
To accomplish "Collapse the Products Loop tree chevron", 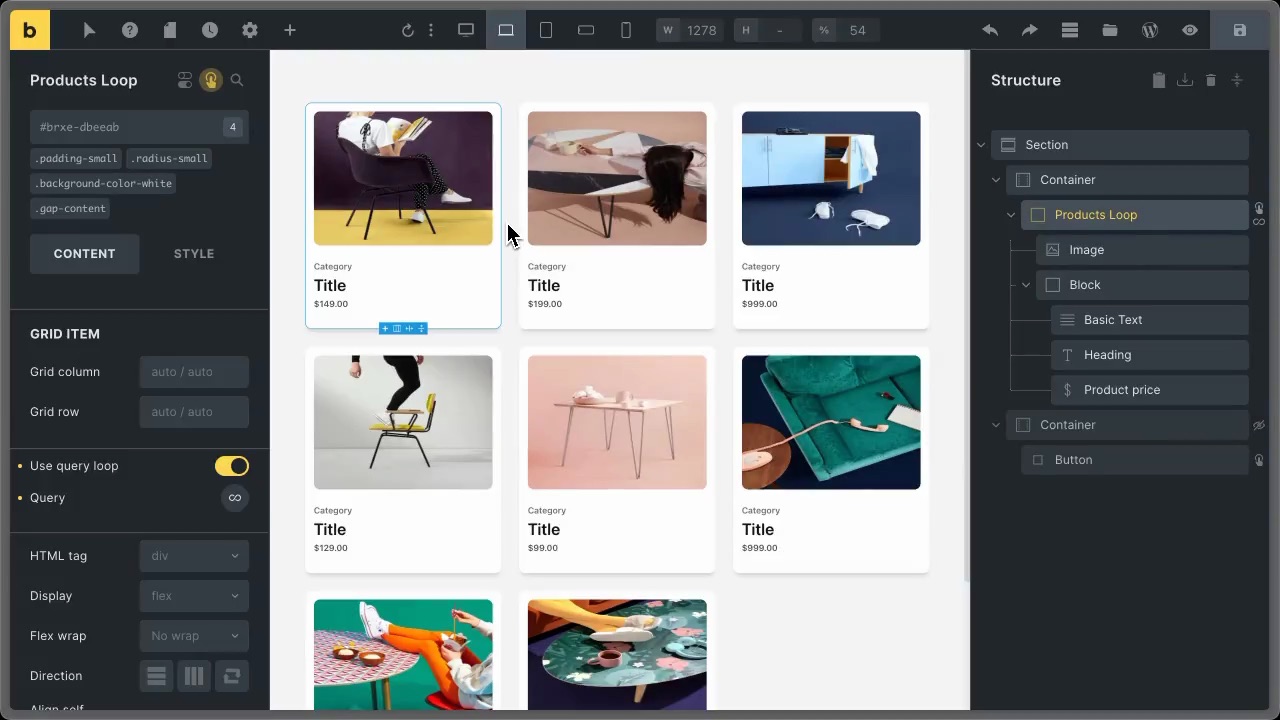I will 1011,215.
